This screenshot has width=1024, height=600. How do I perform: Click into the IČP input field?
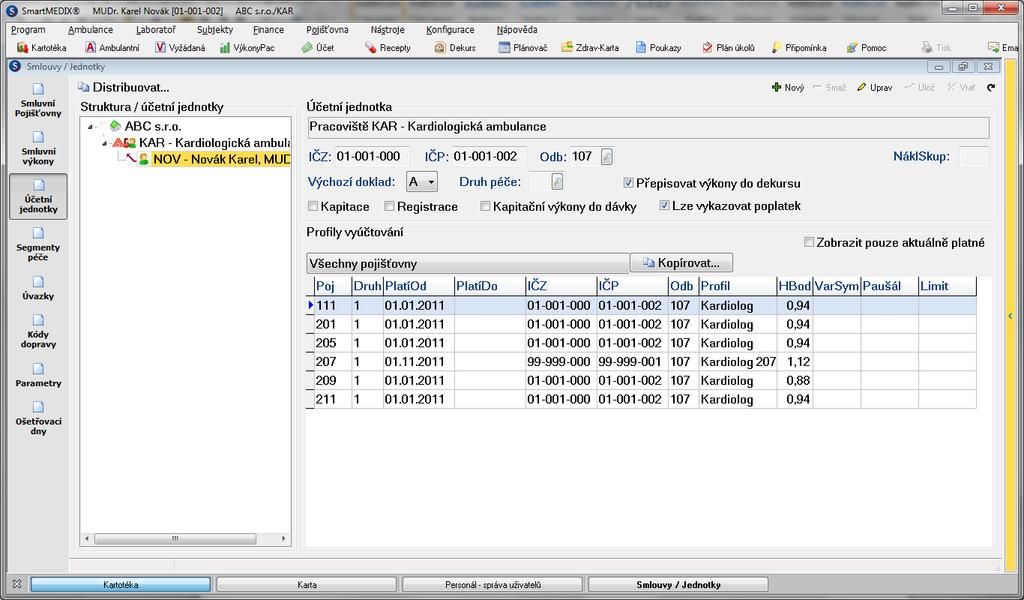pyautogui.click(x=488, y=157)
